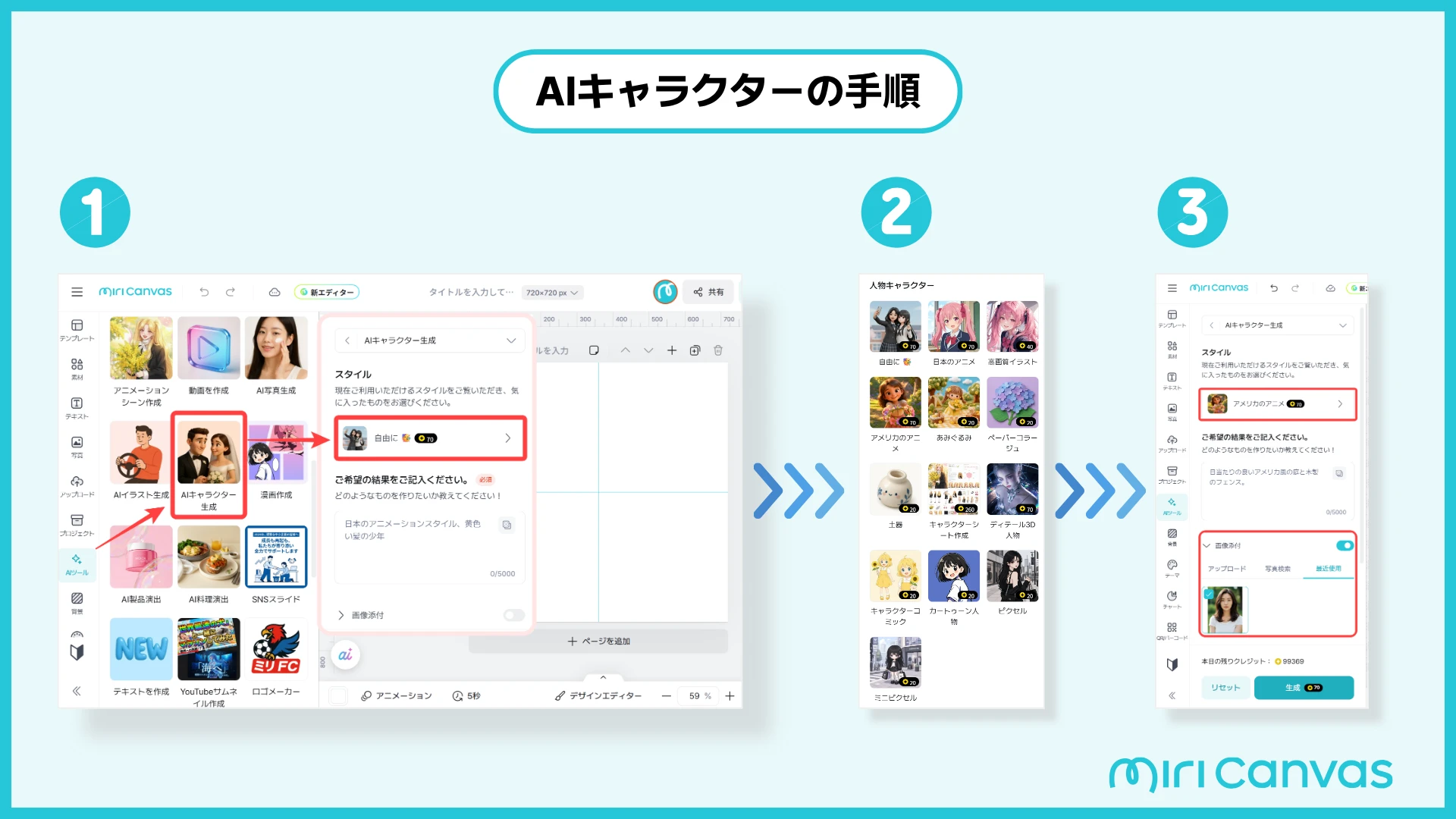The height and width of the screenshot is (819, 1456).
Task: Select the 日本のアニメ character style thumbnail
Action: 953,326
